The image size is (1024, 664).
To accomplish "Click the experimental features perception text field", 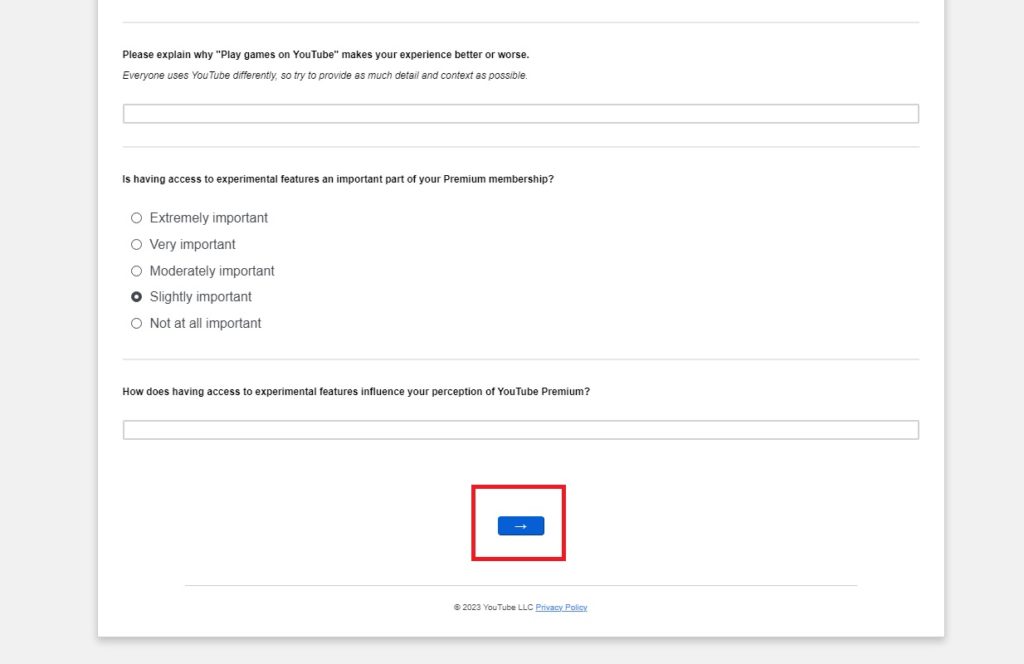I will pos(519,429).
